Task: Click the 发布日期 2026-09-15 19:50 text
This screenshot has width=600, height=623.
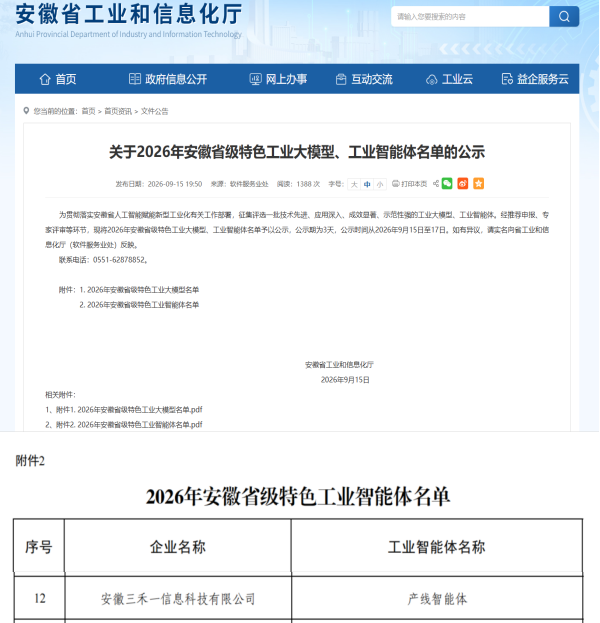Action: click(x=159, y=184)
